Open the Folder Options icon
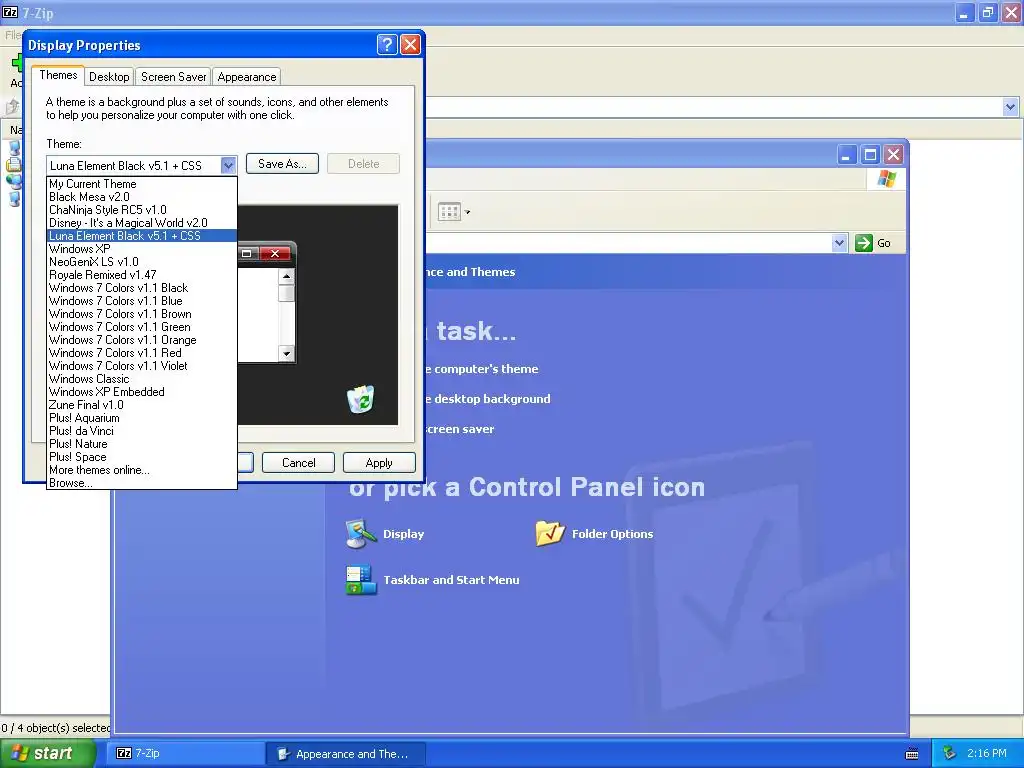 click(x=550, y=534)
